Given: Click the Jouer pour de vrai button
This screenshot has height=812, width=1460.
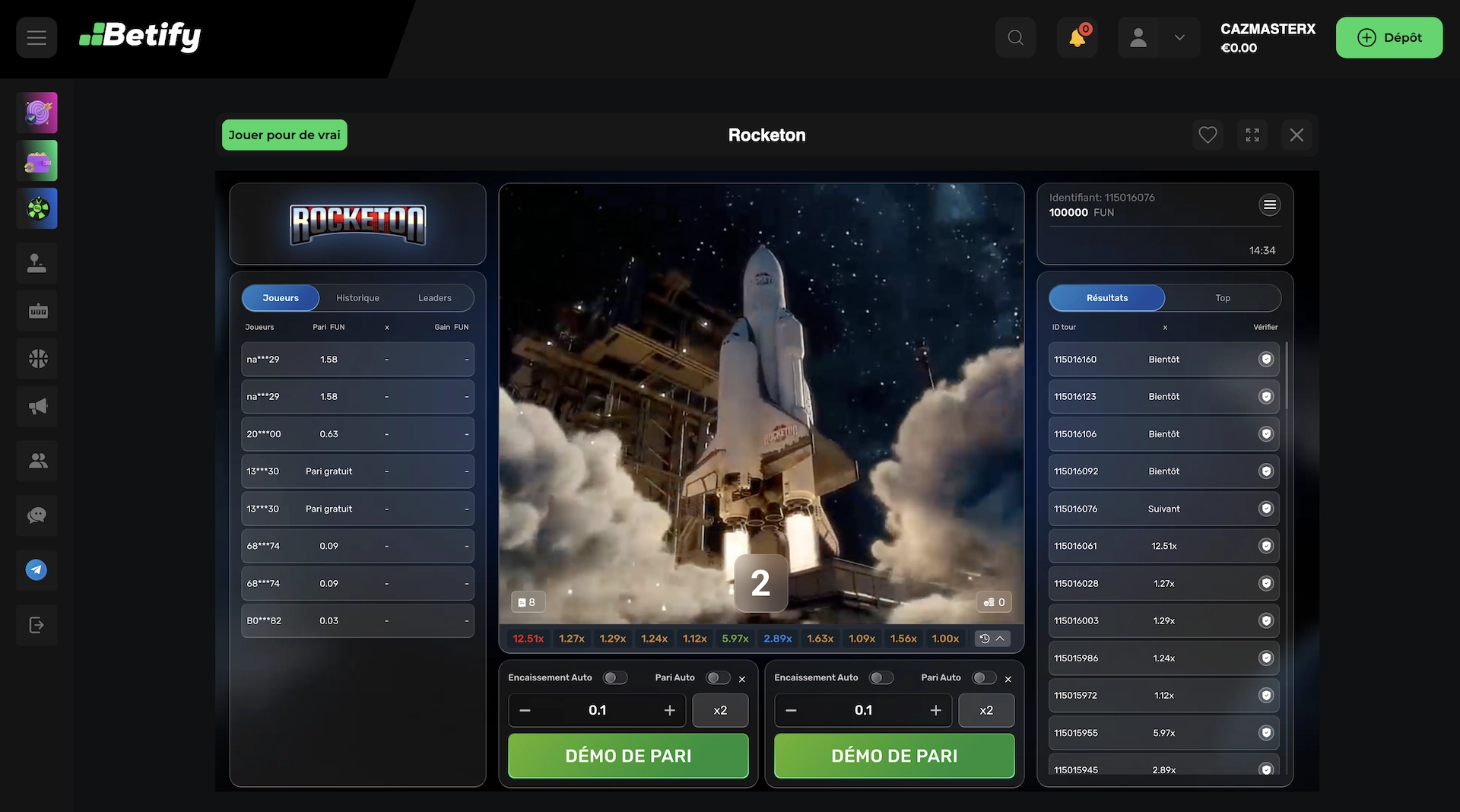Looking at the screenshot, I should (x=284, y=135).
